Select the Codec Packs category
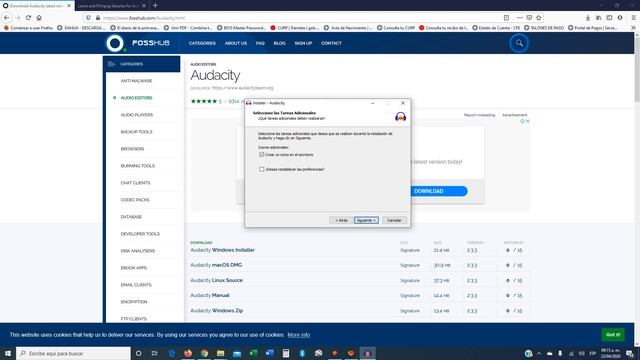This screenshot has width=640, height=360. (135, 200)
